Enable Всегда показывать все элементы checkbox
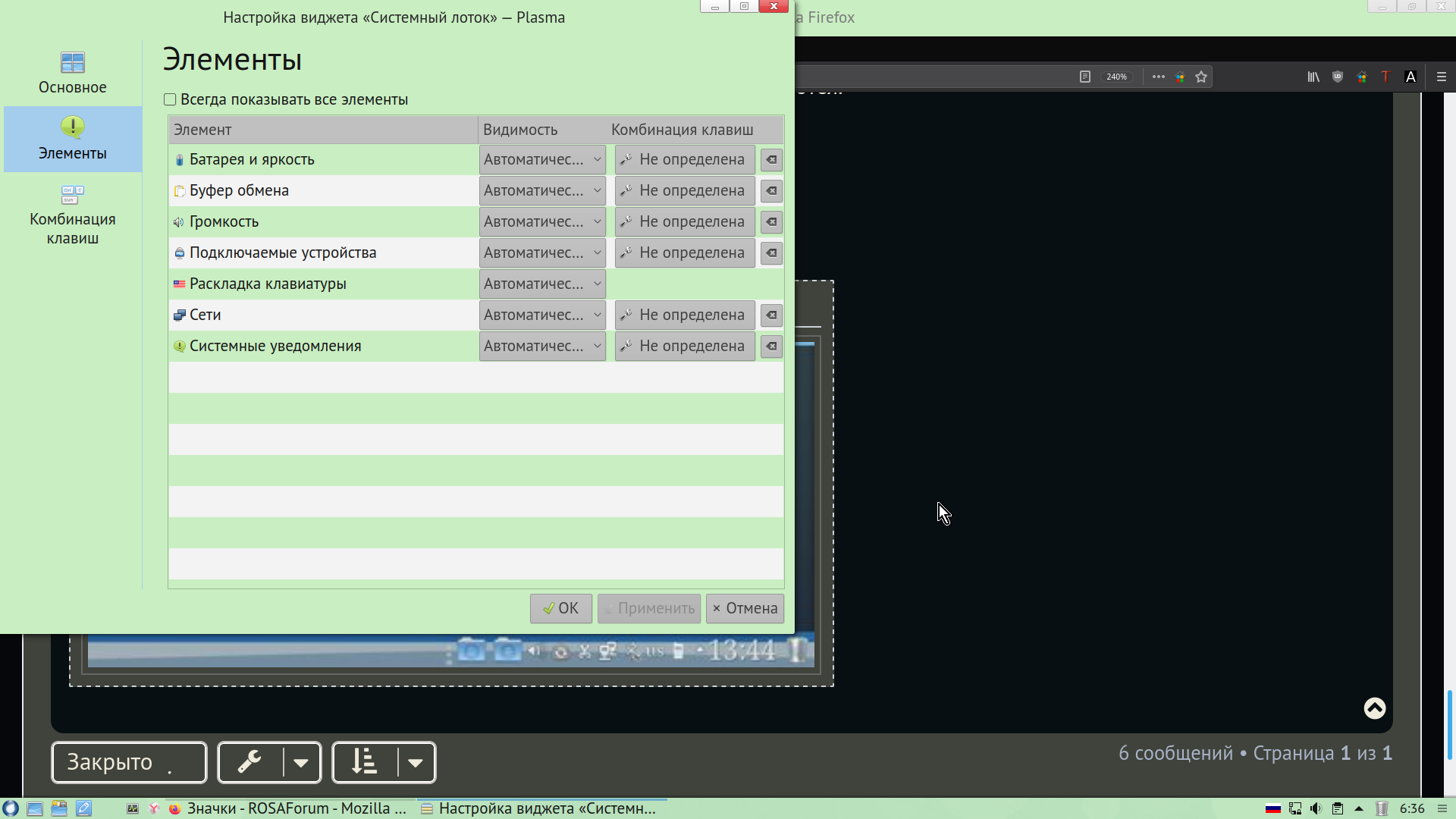 pos(171,99)
